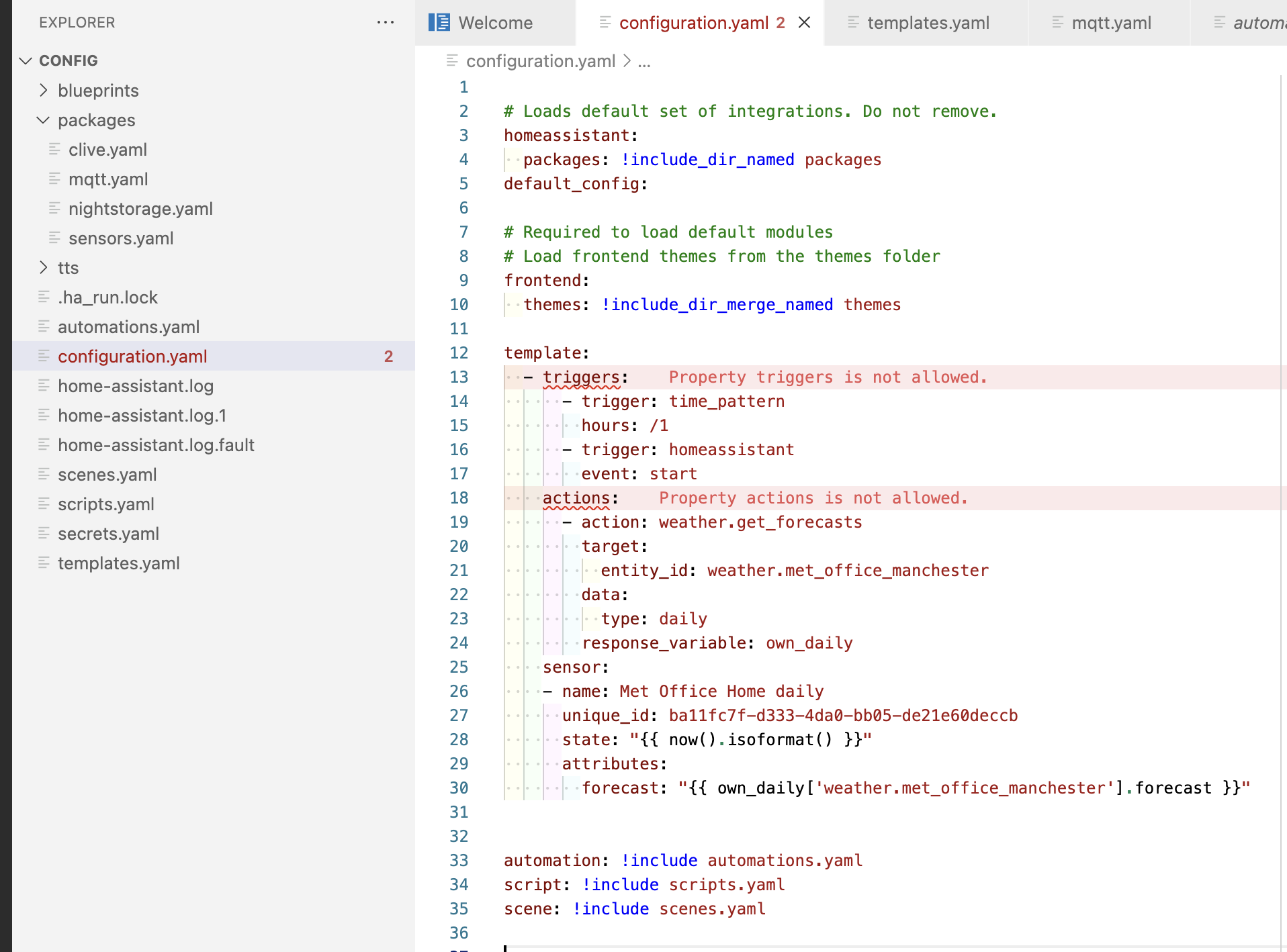Click the file icon beside secrets.yaml
The image size is (1287, 952).
click(44, 533)
